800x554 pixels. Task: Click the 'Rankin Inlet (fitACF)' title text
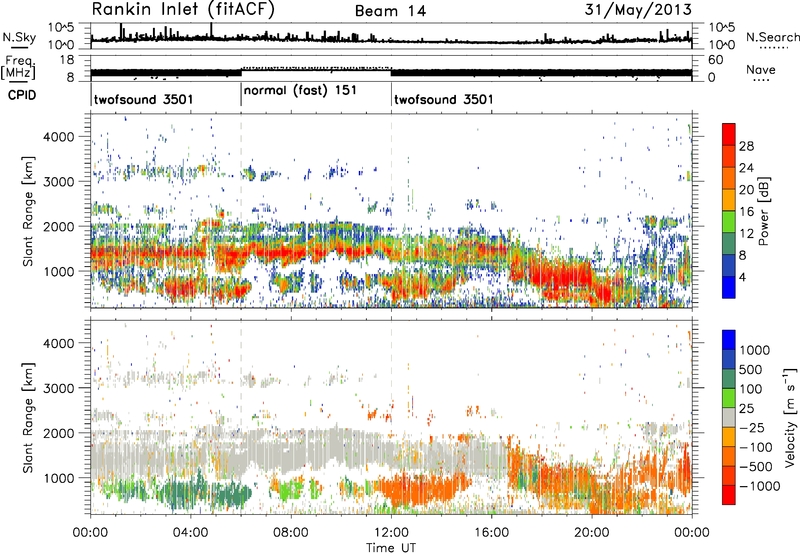click(x=183, y=9)
